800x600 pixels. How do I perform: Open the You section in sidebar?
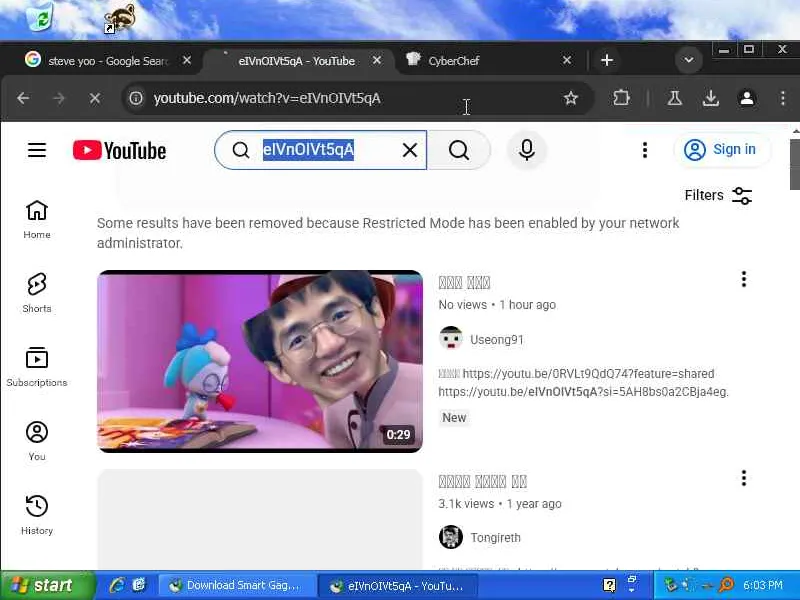click(37, 441)
